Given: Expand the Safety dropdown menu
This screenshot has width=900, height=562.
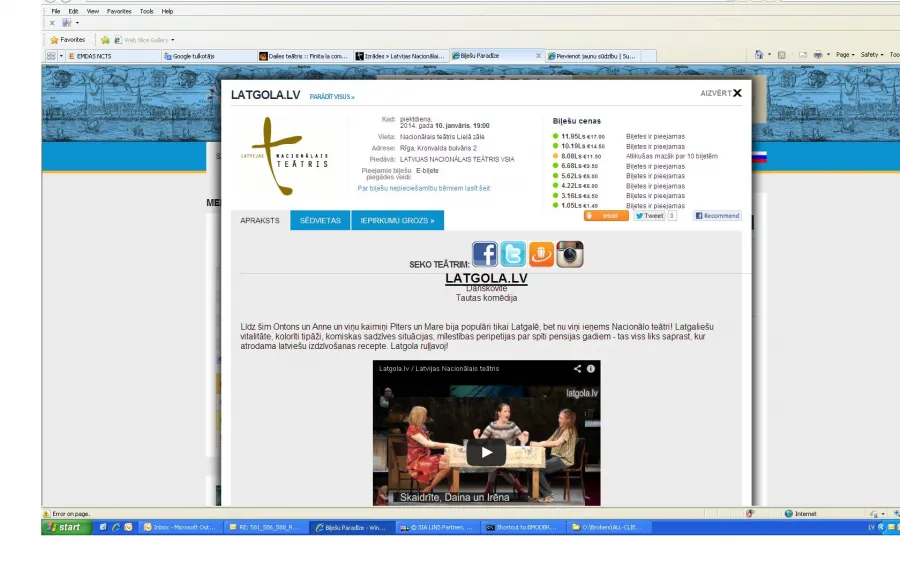Looking at the screenshot, I should tap(871, 55).
